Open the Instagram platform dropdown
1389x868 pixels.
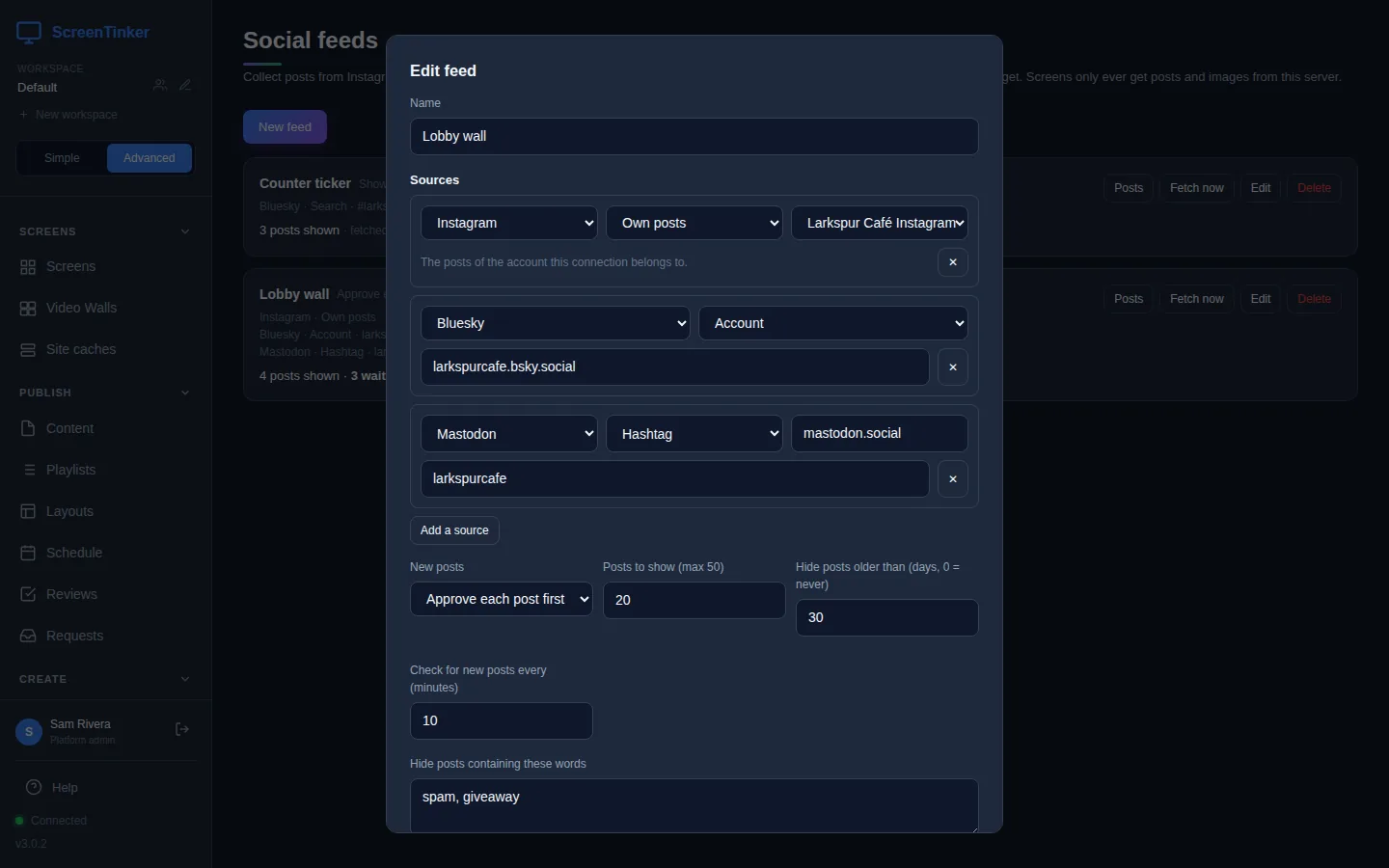509,223
